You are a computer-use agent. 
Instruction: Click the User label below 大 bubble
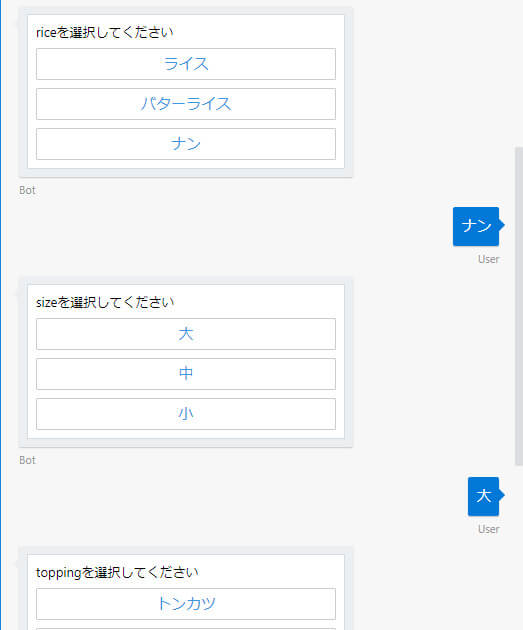[488, 529]
